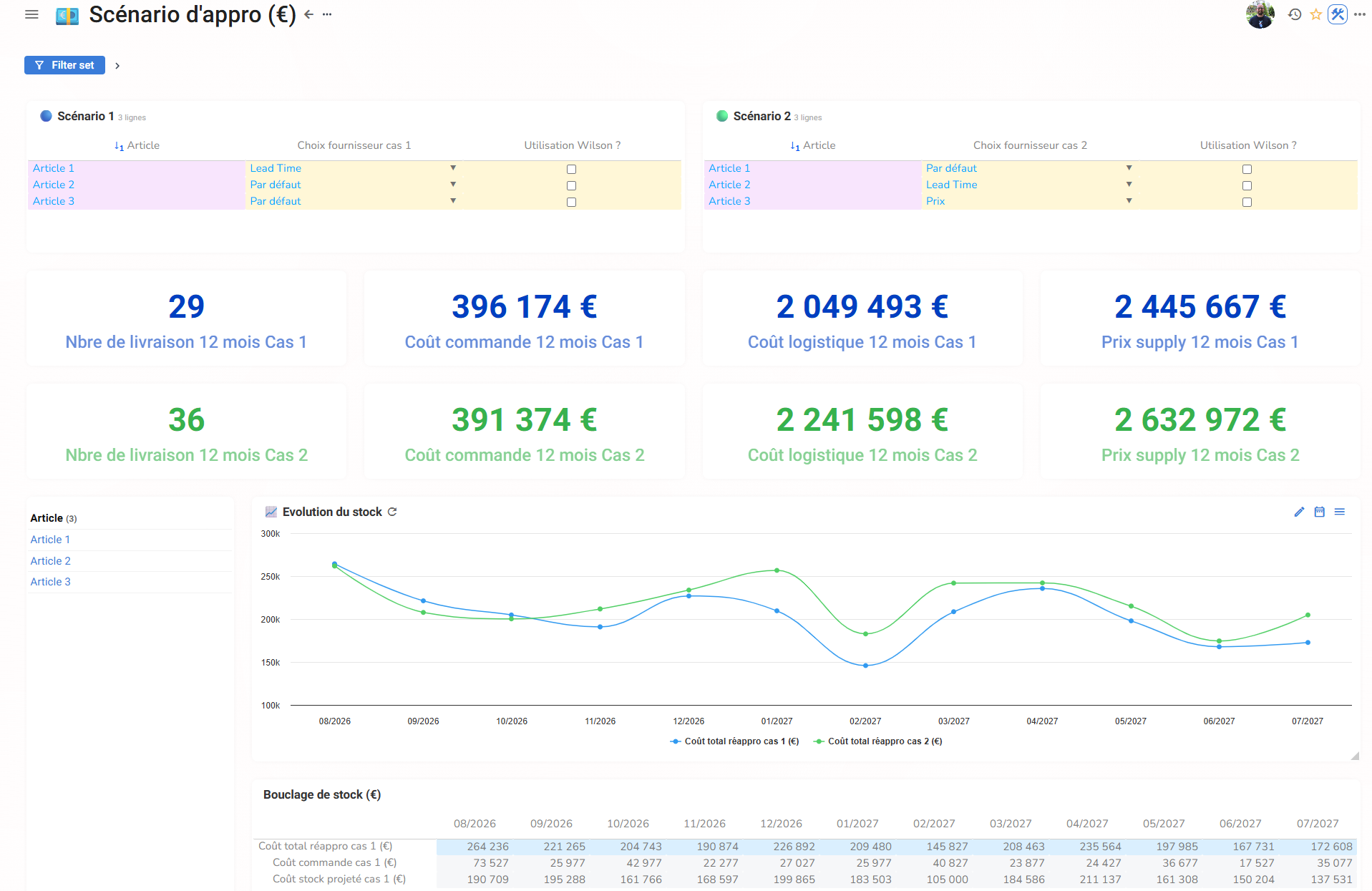Click the 2 445 667 € KPI value

[x=1200, y=306]
